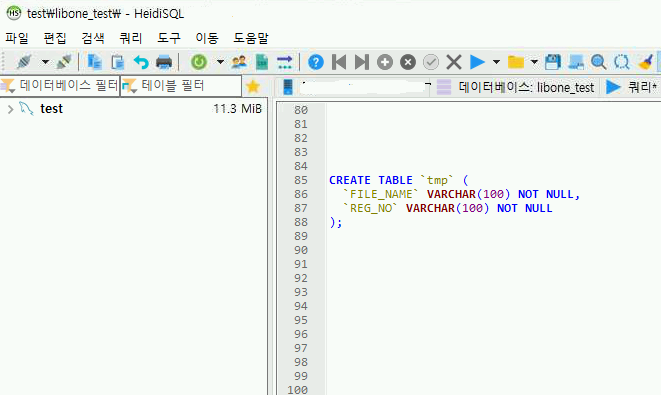Open the 이동 menu
This screenshot has height=395, width=661.
pos(207,38)
